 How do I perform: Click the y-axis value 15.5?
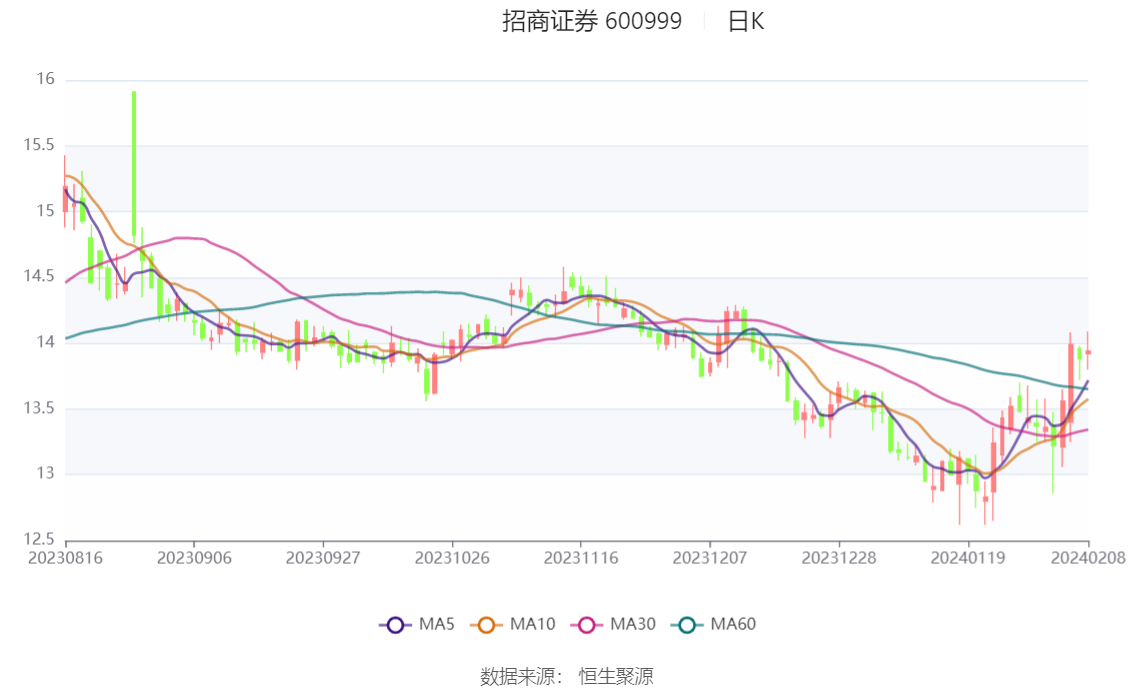pos(39,145)
